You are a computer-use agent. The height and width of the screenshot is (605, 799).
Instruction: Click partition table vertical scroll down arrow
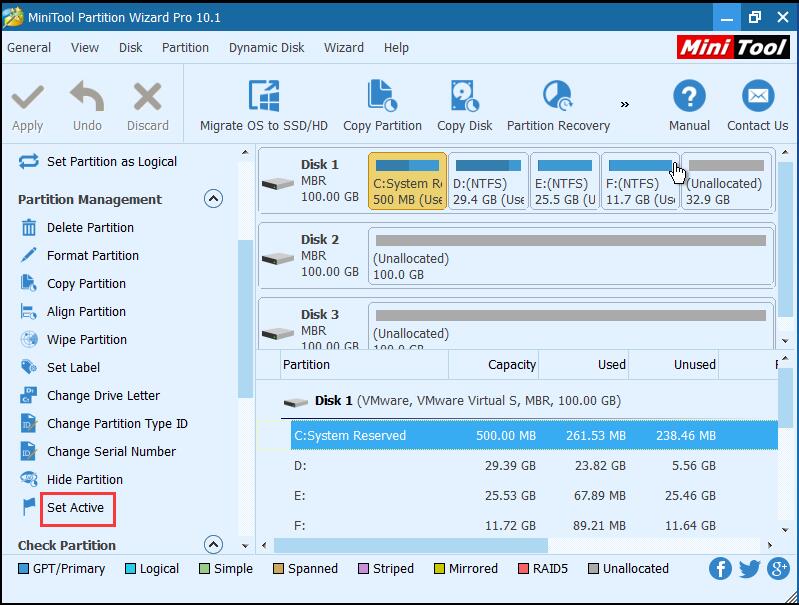785,531
